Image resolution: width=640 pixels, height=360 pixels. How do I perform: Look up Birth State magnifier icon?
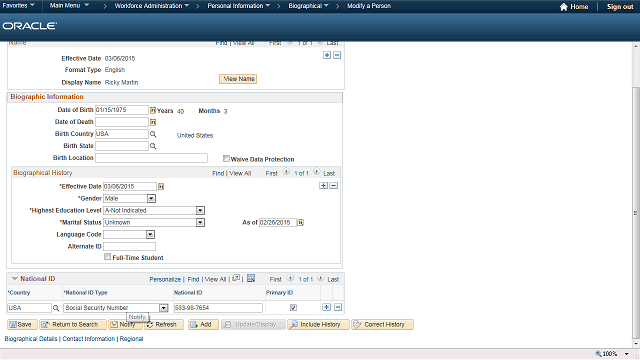pyautogui.click(x=153, y=146)
